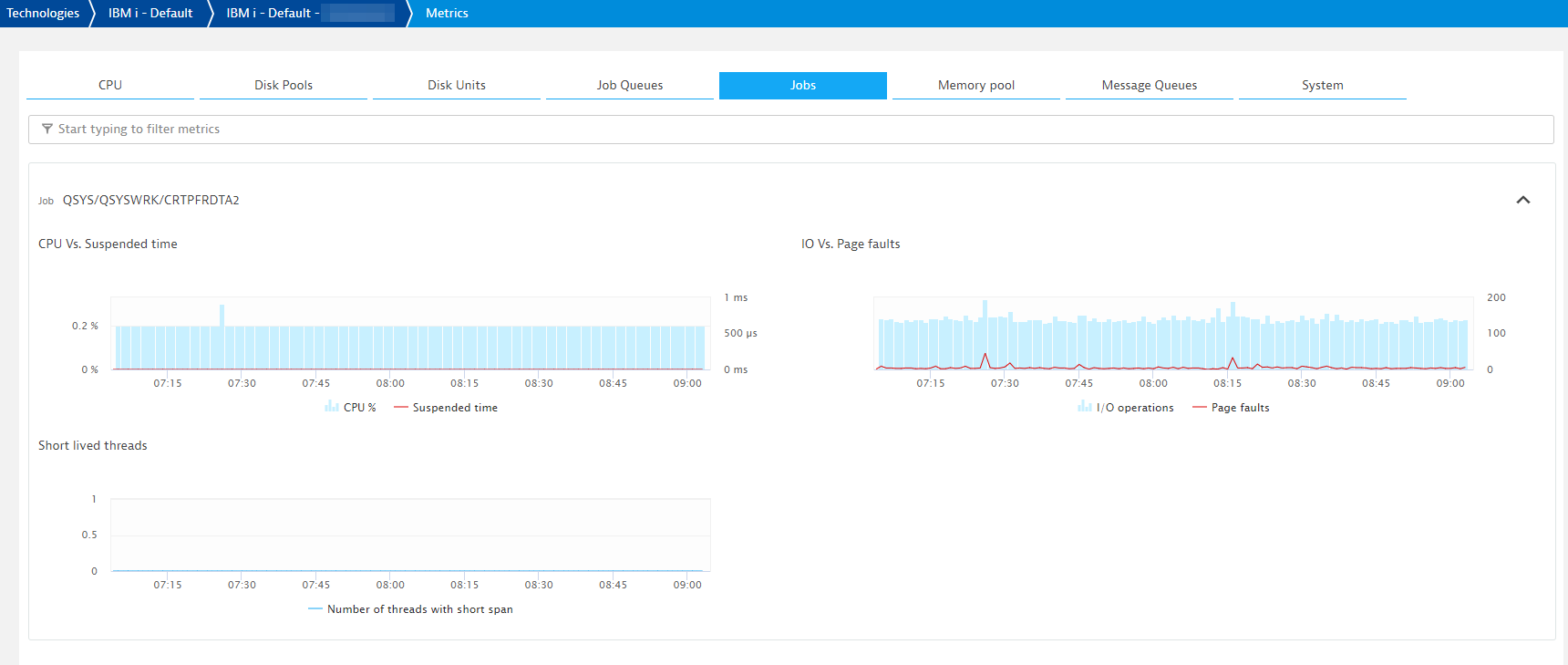Click the 08:30 tick on threads chart
This screenshot has height=665, width=1568.
pyautogui.click(x=539, y=585)
